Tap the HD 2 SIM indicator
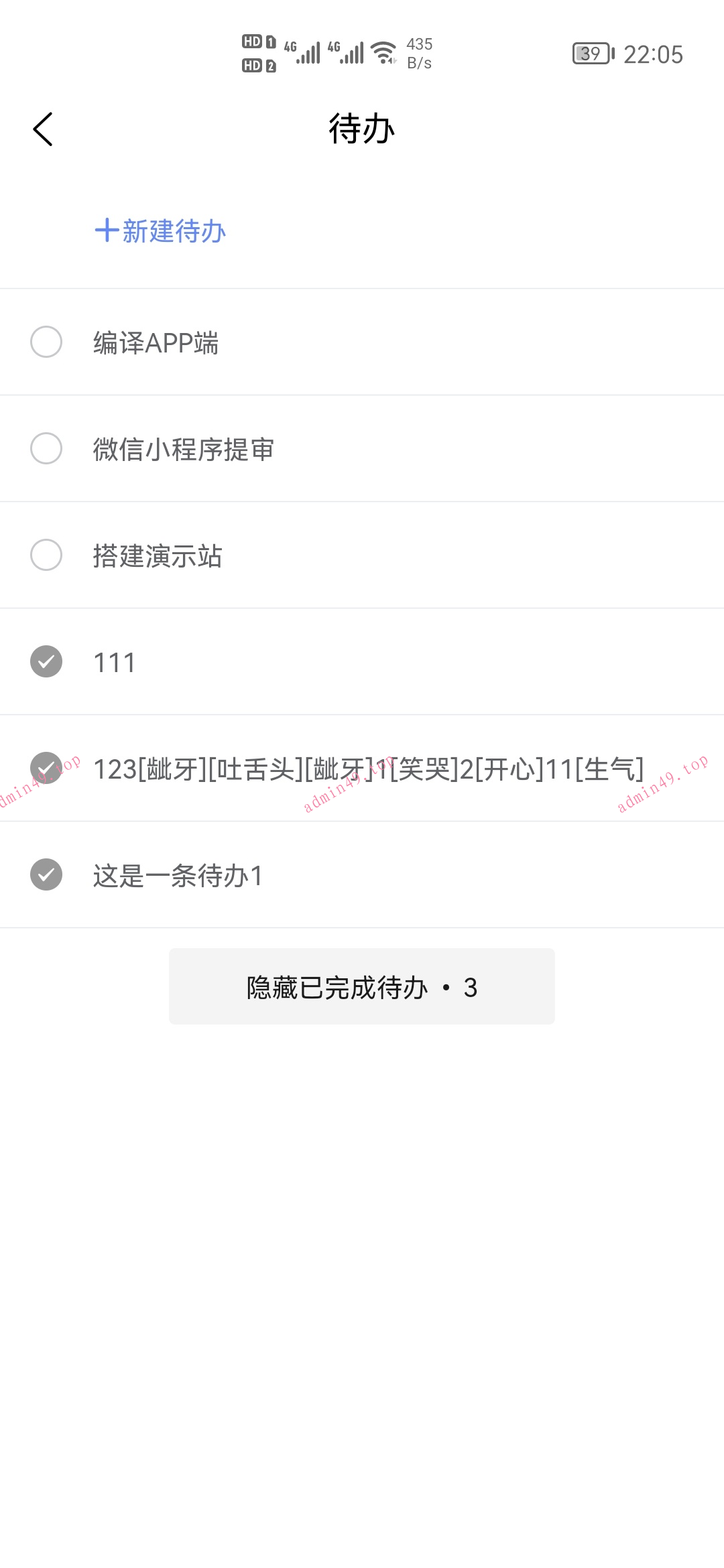 tap(259, 66)
